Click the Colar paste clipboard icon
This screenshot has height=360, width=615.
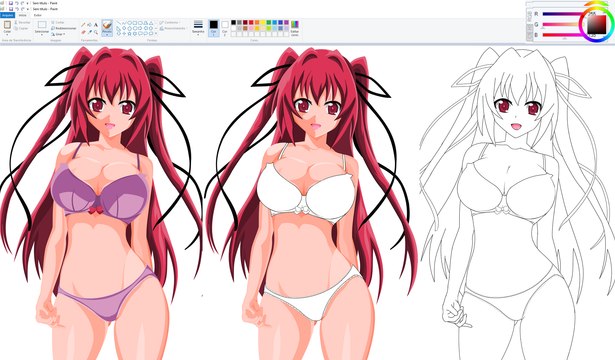tap(7, 25)
